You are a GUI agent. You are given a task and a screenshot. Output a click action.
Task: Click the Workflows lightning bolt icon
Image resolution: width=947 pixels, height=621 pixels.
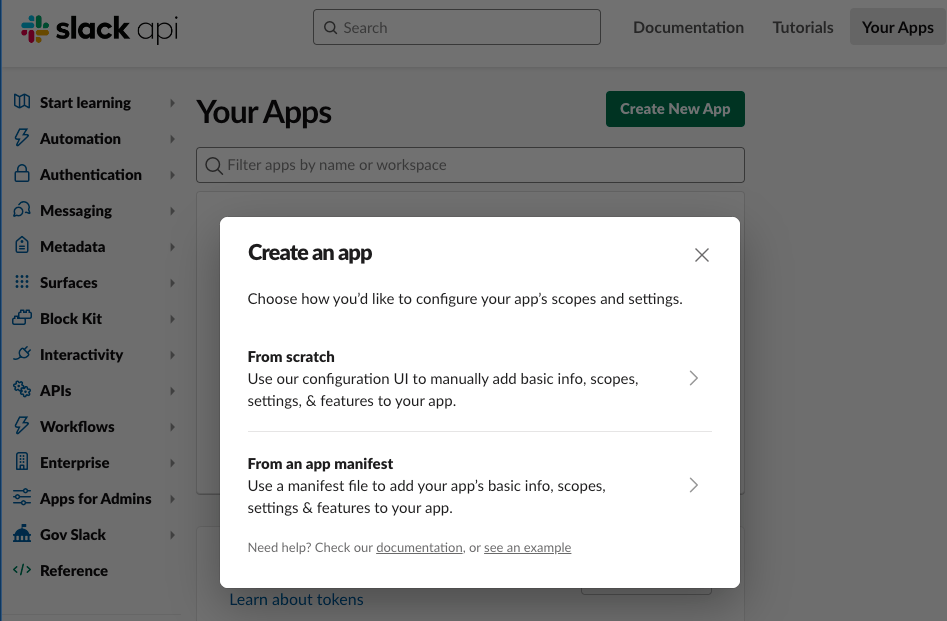[x=22, y=425]
